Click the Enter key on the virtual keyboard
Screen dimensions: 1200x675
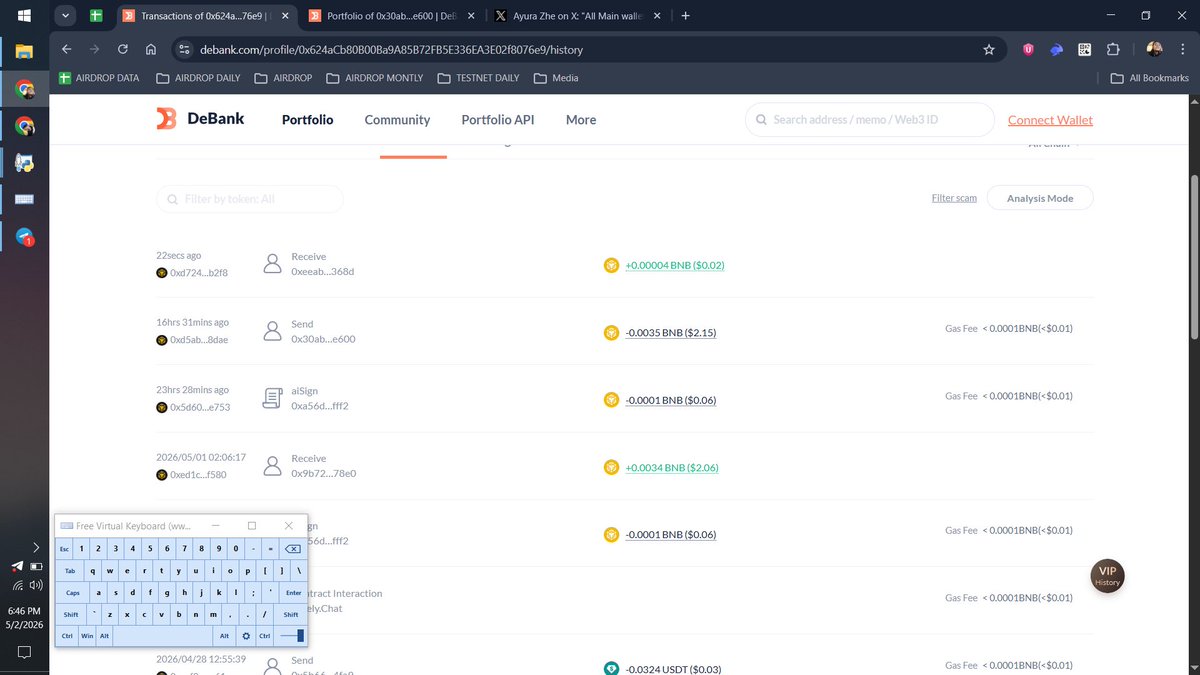[x=293, y=592]
